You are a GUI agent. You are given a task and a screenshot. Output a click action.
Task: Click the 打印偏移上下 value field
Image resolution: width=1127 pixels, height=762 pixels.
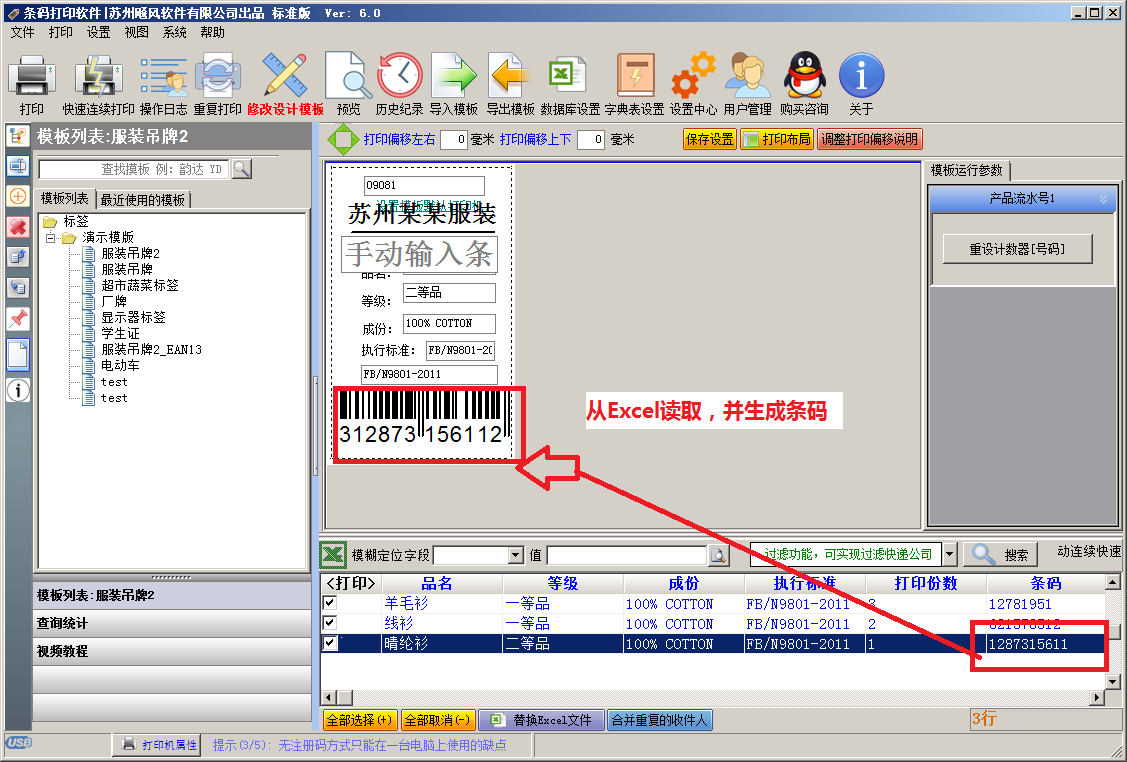(x=591, y=139)
